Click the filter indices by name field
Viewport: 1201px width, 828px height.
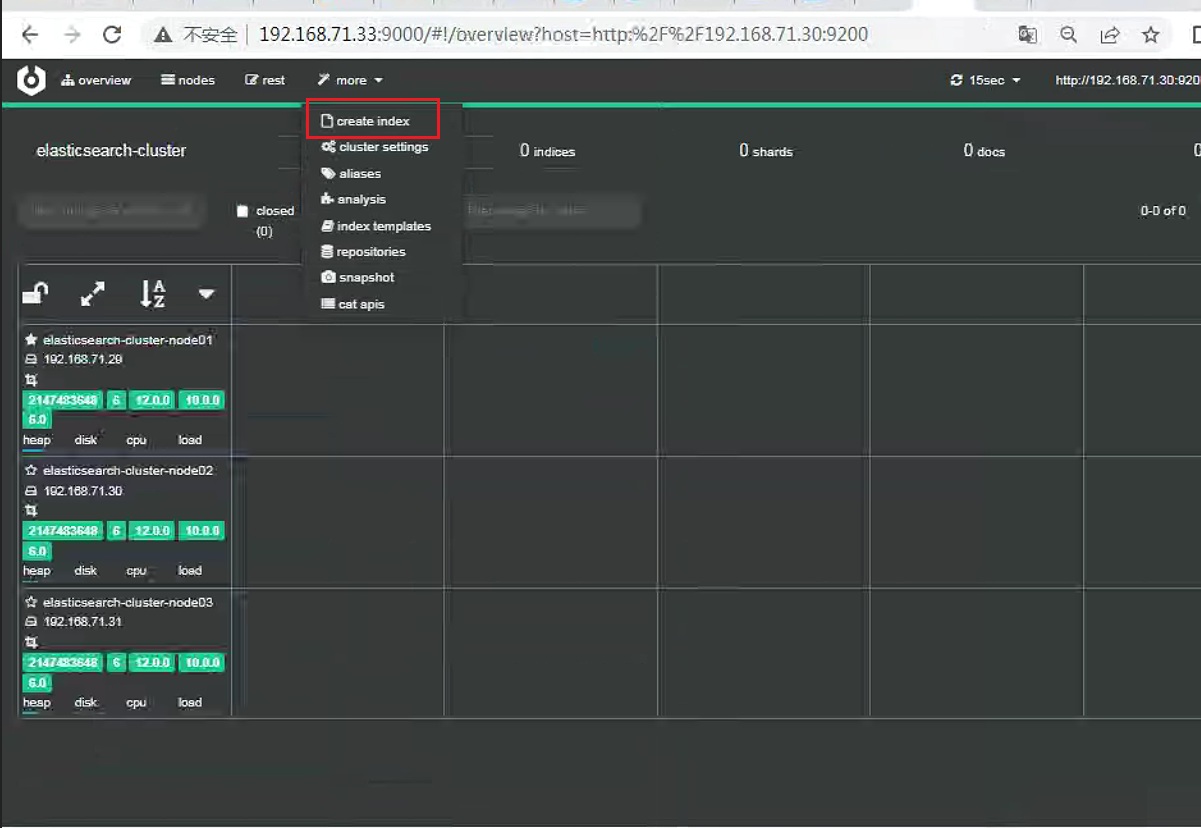pyautogui.click(x=112, y=211)
